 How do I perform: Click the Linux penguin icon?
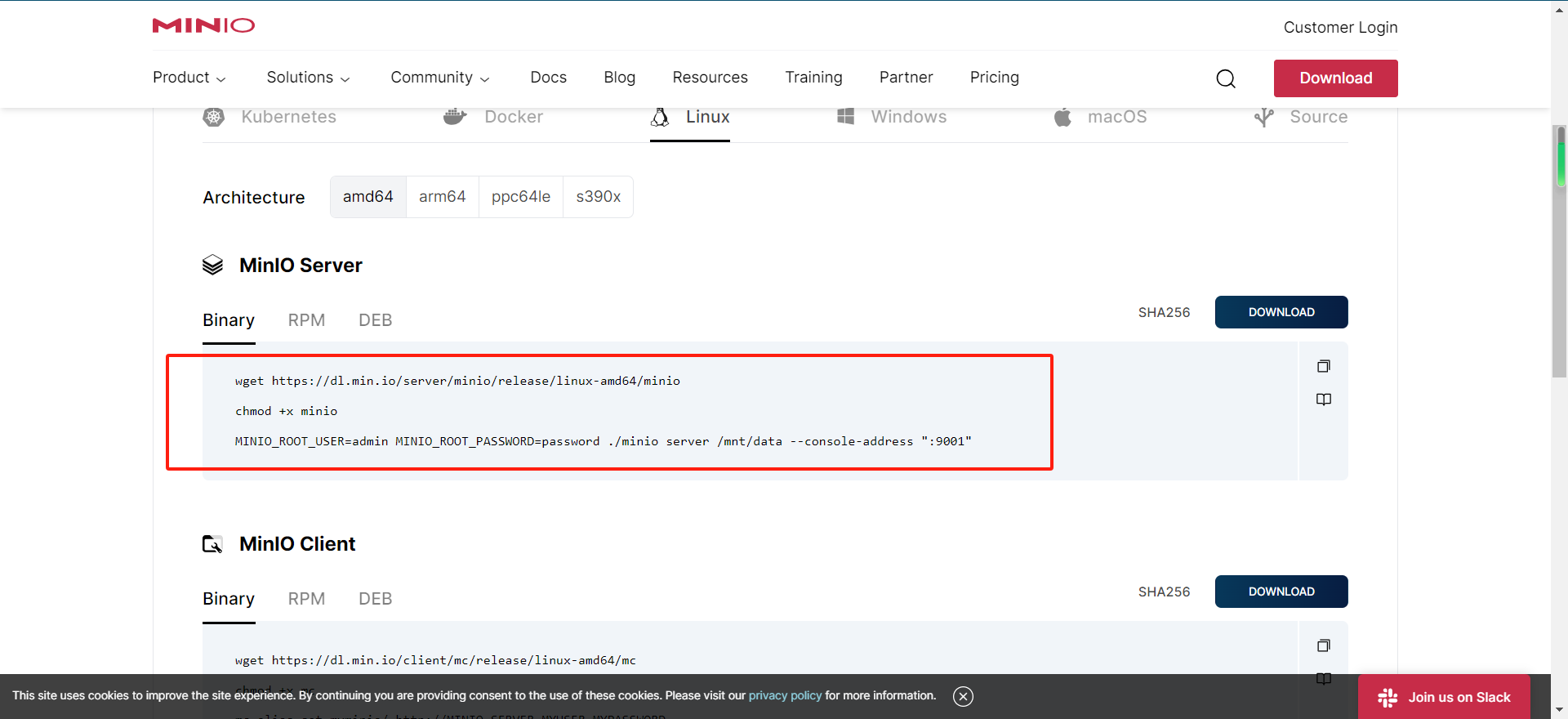[660, 117]
